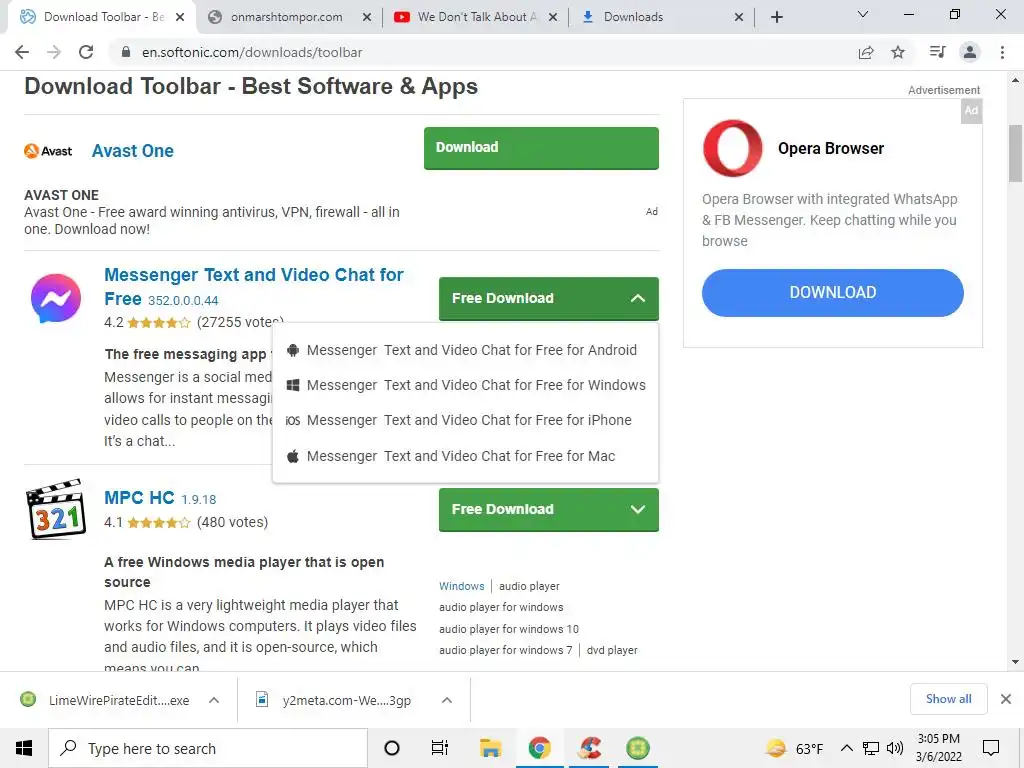Viewport: 1024px width, 768px height.
Task: Click the green LimeWire icon on the taskbar
Action: 638,748
